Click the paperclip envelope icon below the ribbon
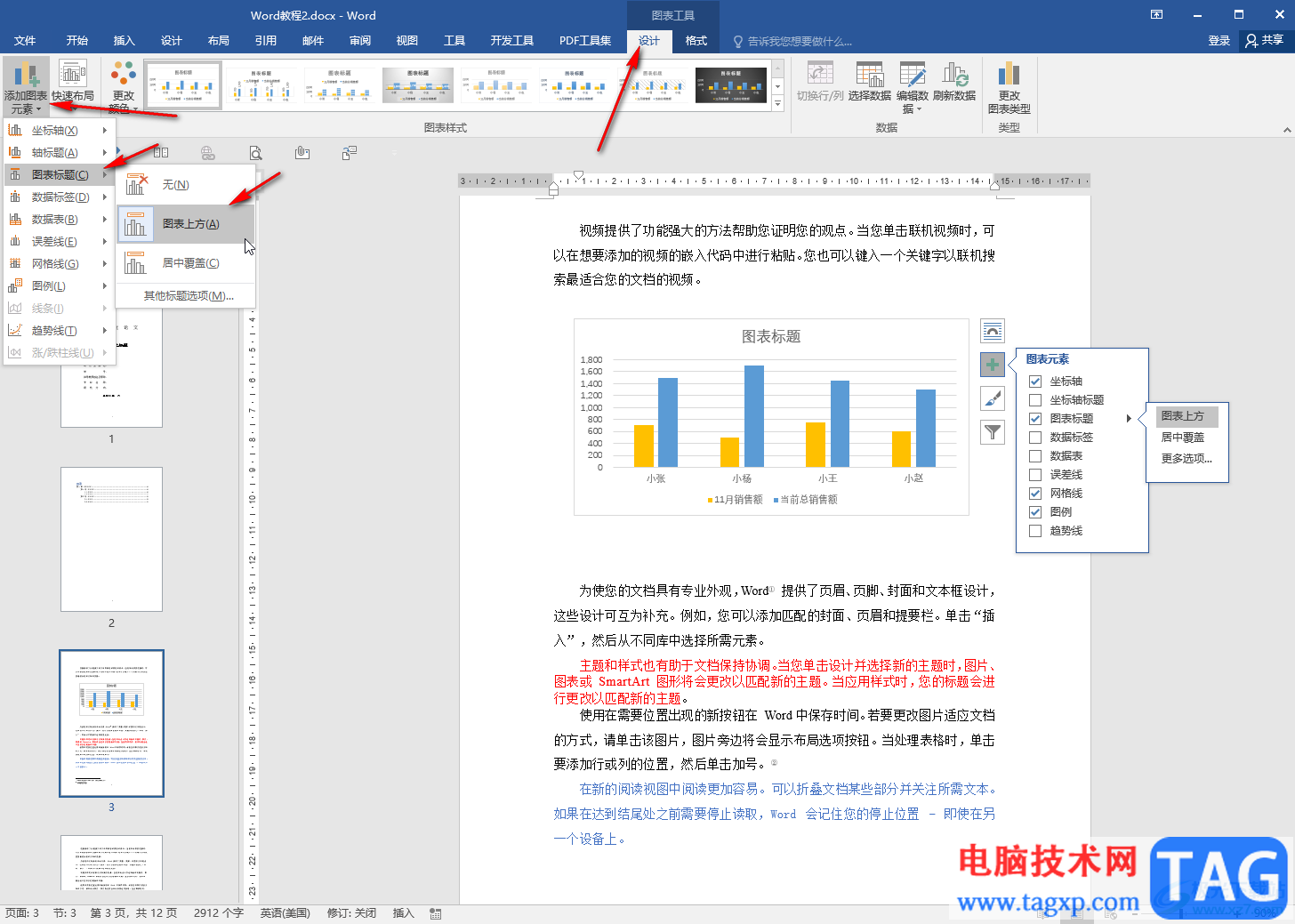1295x924 pixels. click(x=302, y=153)
